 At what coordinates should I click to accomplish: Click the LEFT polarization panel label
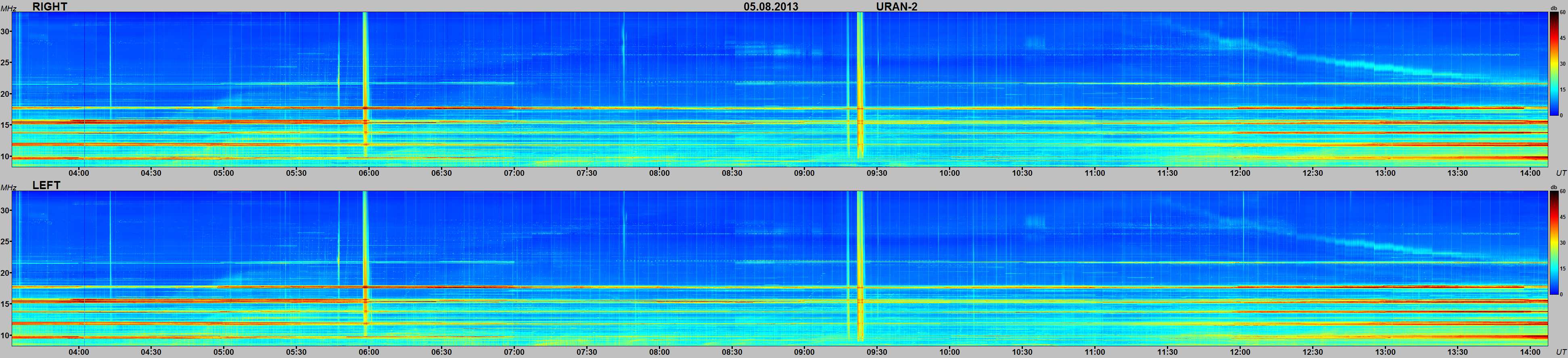(46, 185)
